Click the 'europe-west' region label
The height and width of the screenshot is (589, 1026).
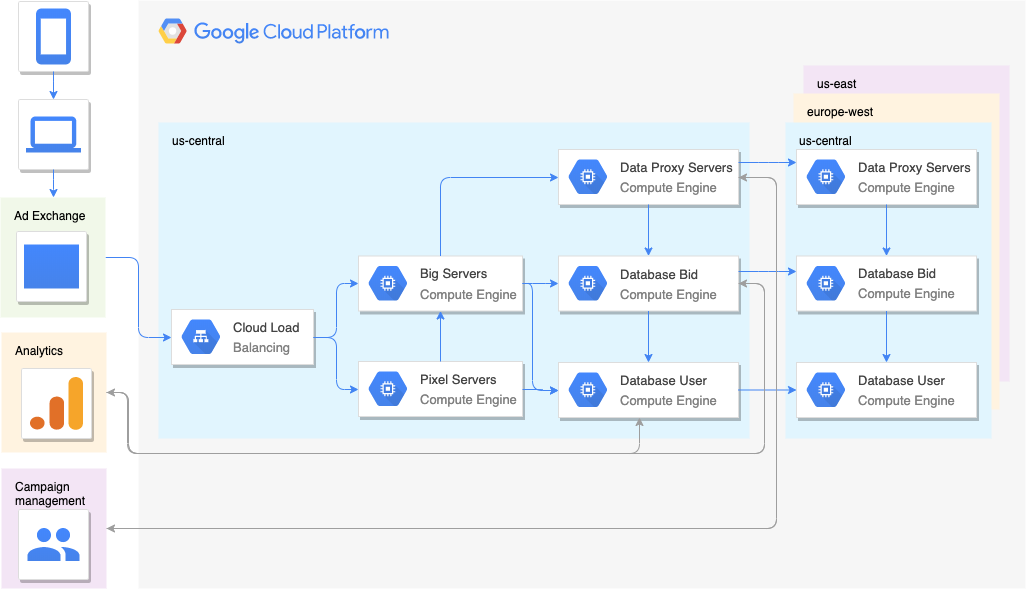[x=840, y=112]
